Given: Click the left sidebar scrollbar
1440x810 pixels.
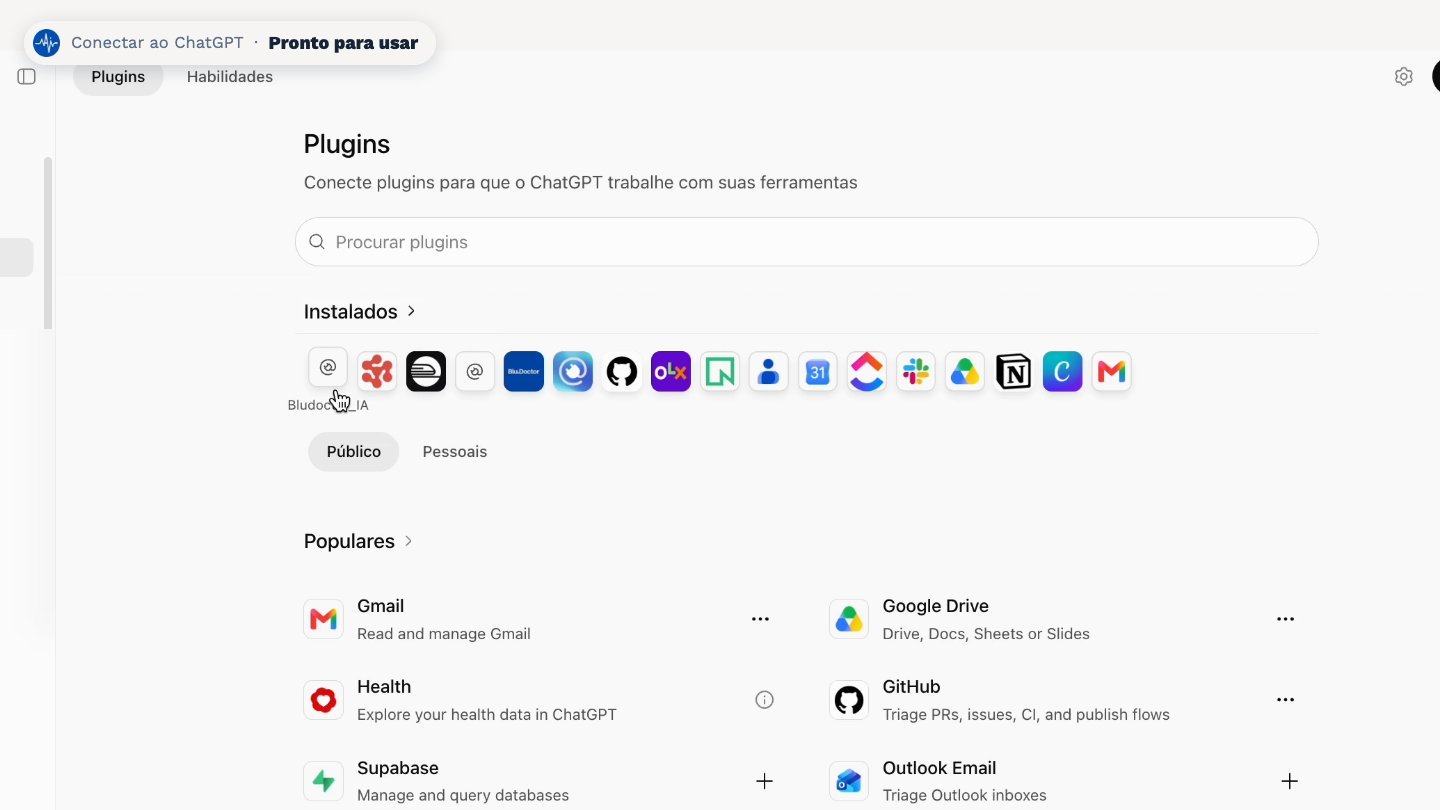Looking at the screenshot, I should coord(48,243).
